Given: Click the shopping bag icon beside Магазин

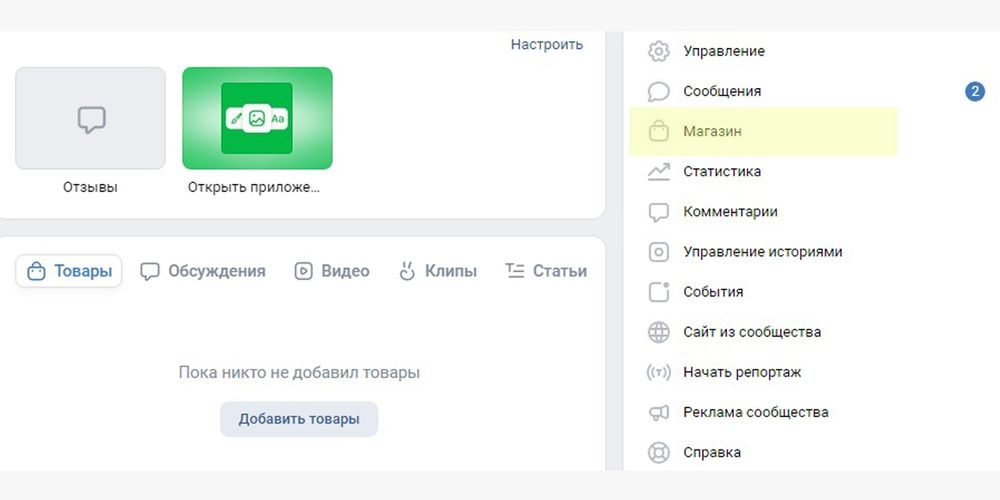Looking at the screenshot, I should click(x=659, y=131).
